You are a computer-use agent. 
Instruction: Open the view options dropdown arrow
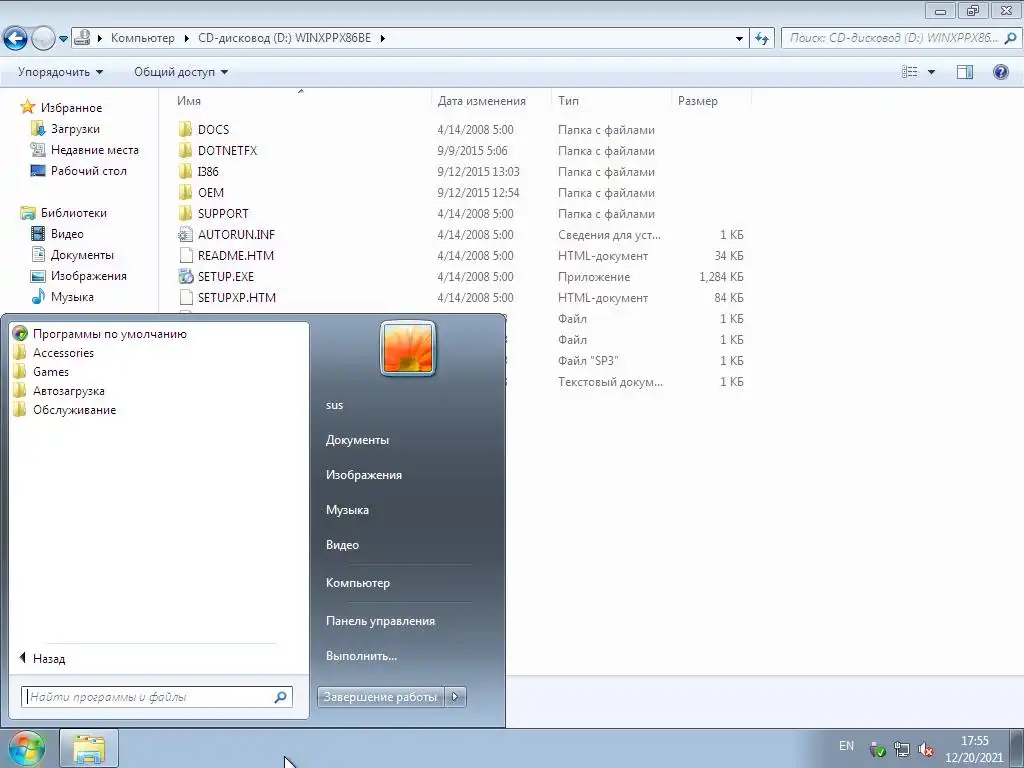931,72
